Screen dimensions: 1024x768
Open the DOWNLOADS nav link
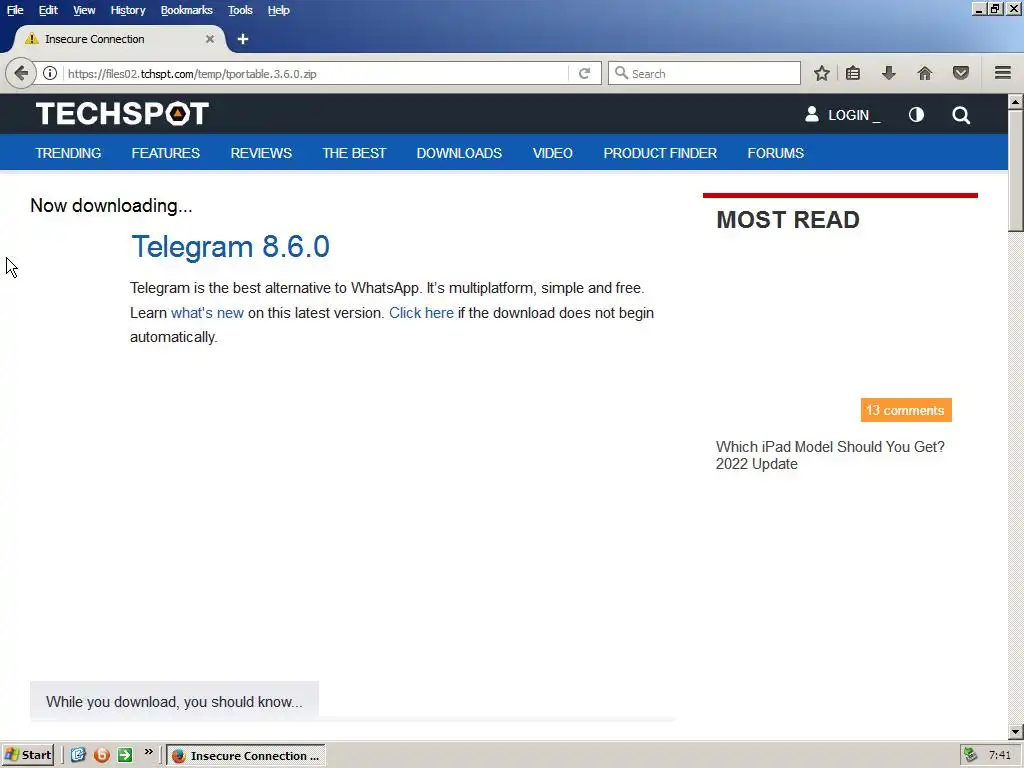click(459, 153)
